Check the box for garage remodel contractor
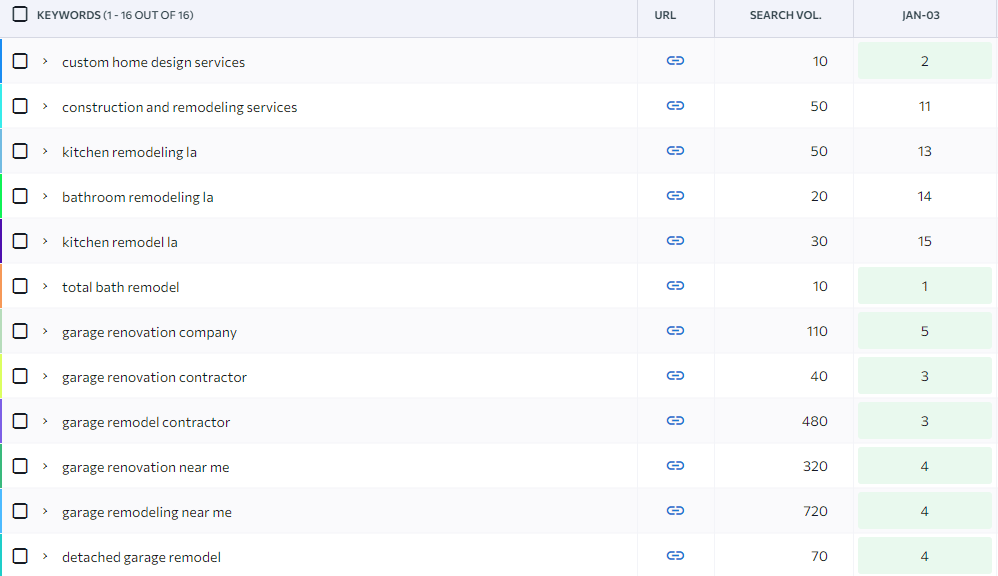The height and width of the screenshot is (576, 998). (x=20, y=421)
